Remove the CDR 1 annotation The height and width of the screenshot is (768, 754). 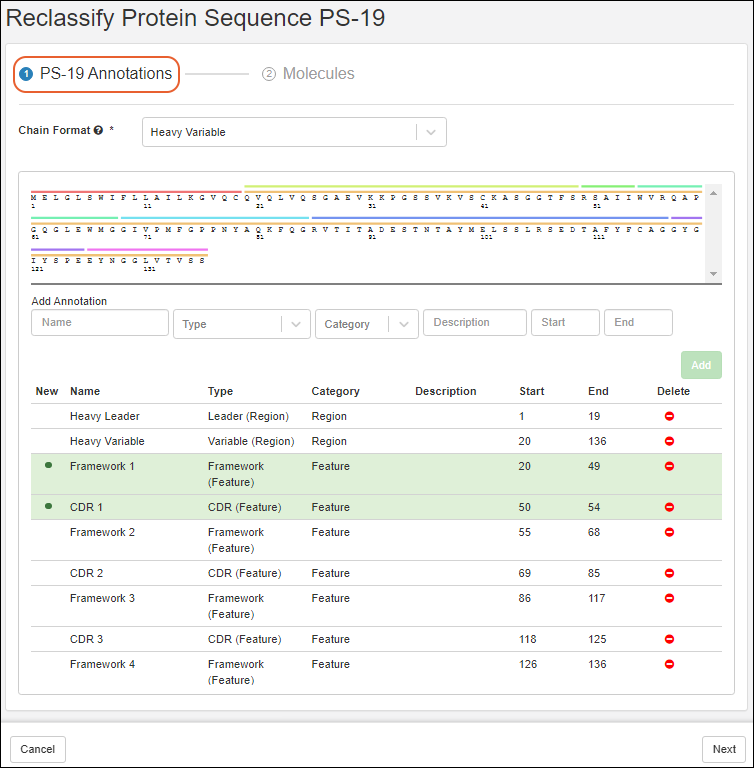click(669, 507)
